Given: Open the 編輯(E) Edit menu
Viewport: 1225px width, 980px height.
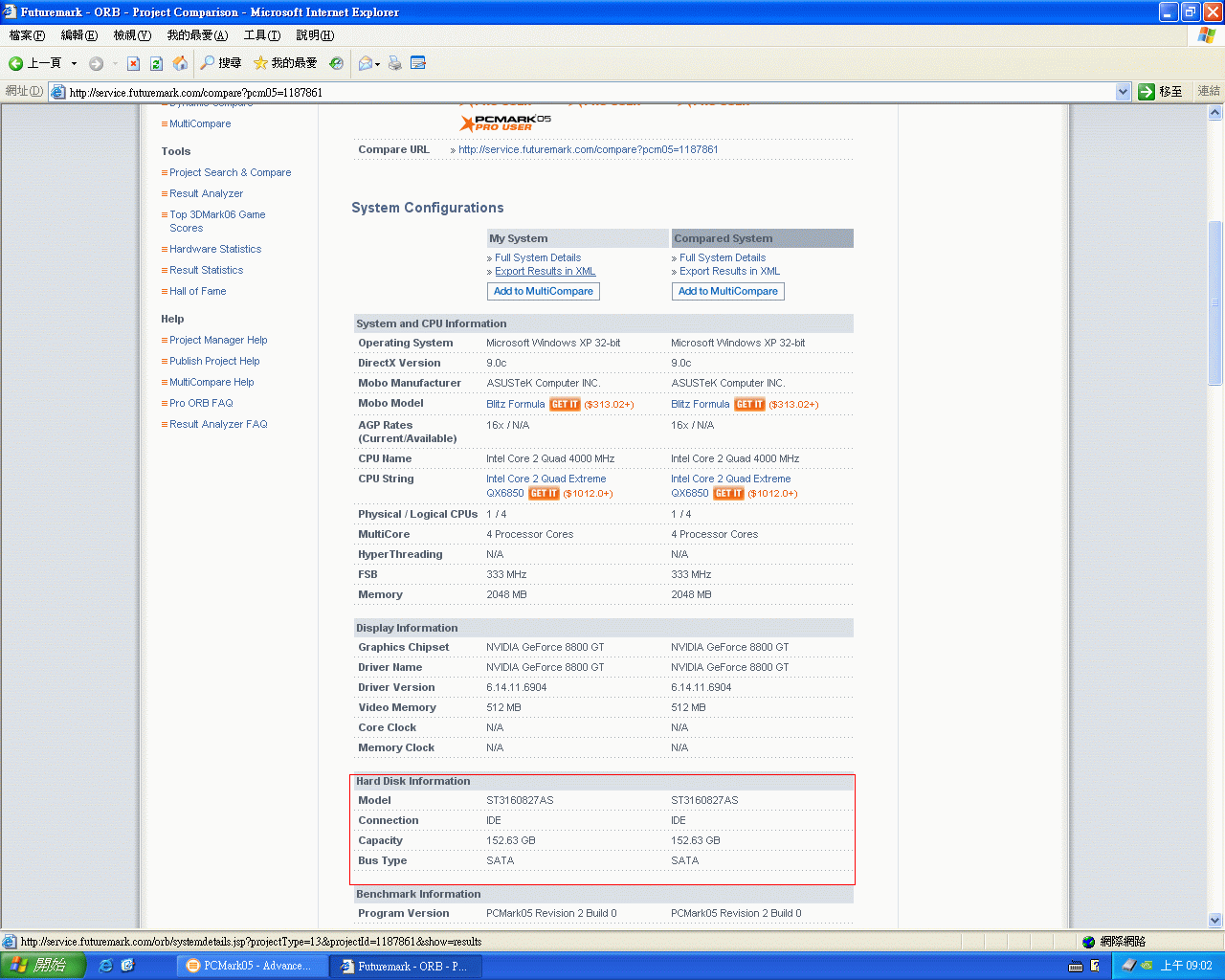Looking at the screenshot, I should pos(79,35).
